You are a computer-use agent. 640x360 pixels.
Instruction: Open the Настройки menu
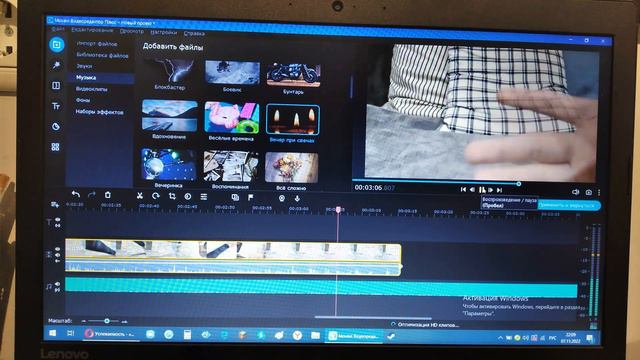tap(163, 32)
